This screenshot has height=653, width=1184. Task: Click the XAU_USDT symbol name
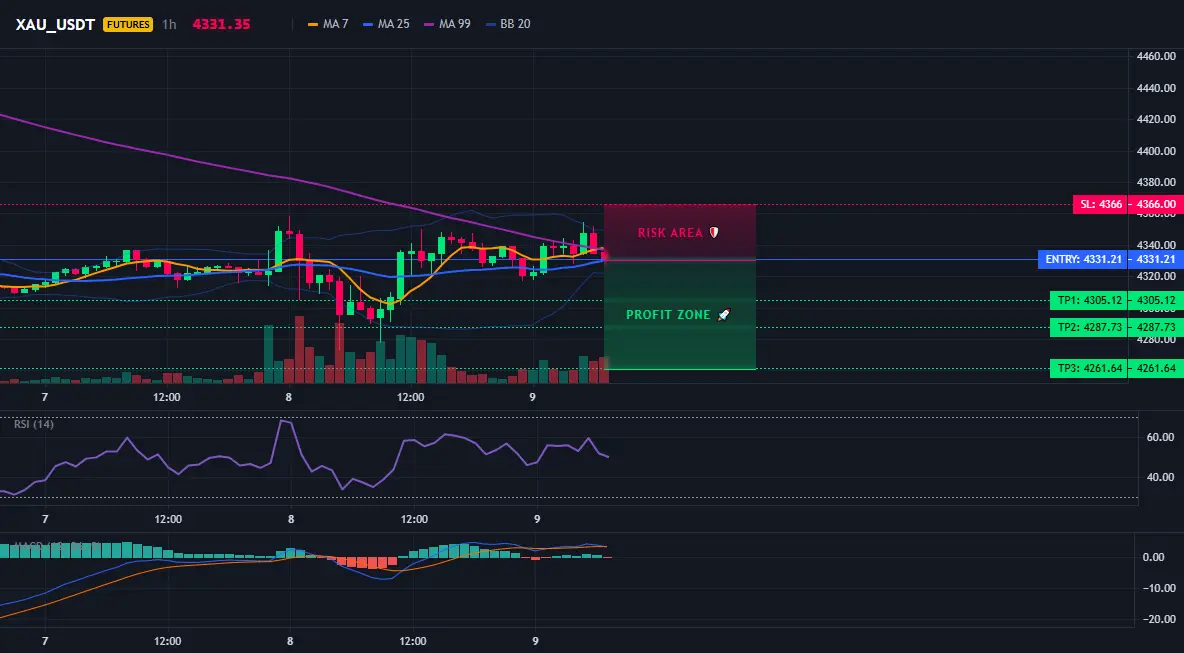coord(55,24)
